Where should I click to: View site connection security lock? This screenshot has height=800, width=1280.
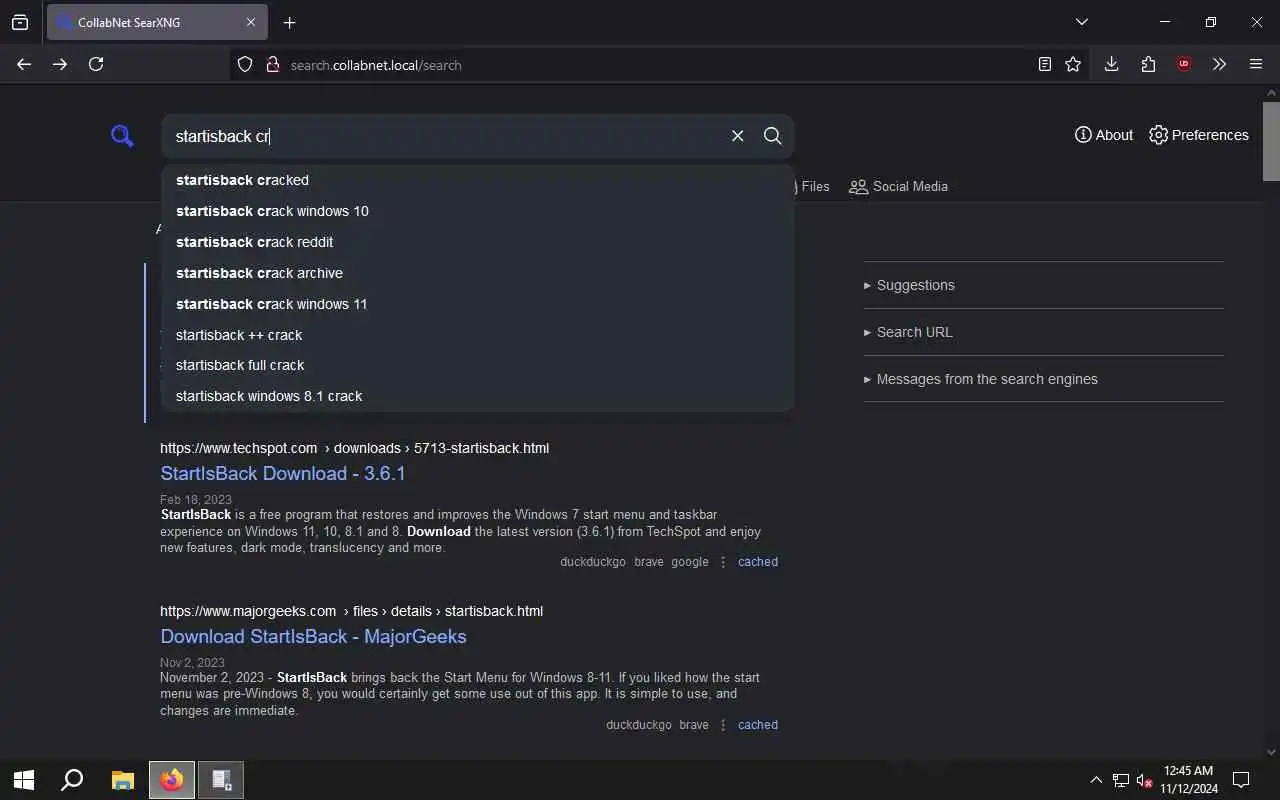272,64
